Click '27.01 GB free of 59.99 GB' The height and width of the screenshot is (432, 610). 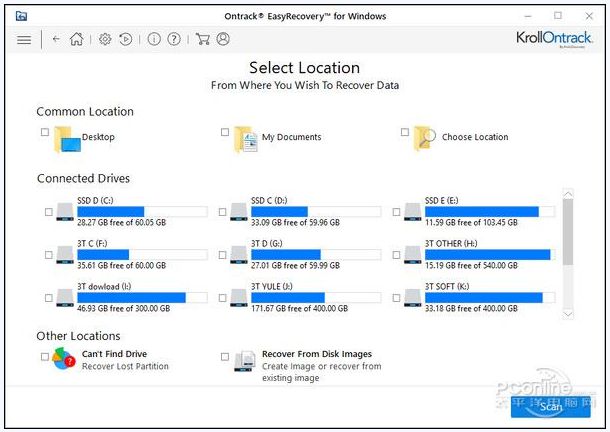pos(295,265)
